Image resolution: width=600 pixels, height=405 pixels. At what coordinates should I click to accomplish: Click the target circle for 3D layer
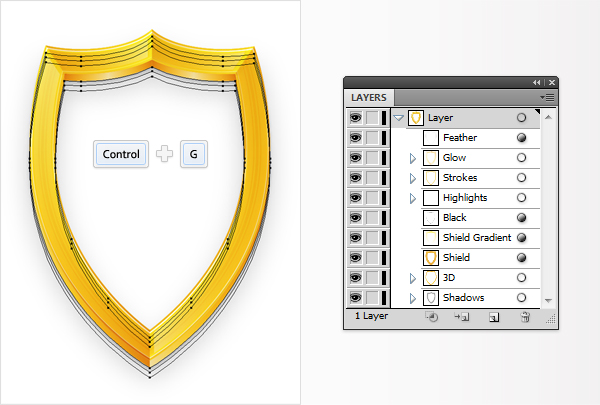521,278
